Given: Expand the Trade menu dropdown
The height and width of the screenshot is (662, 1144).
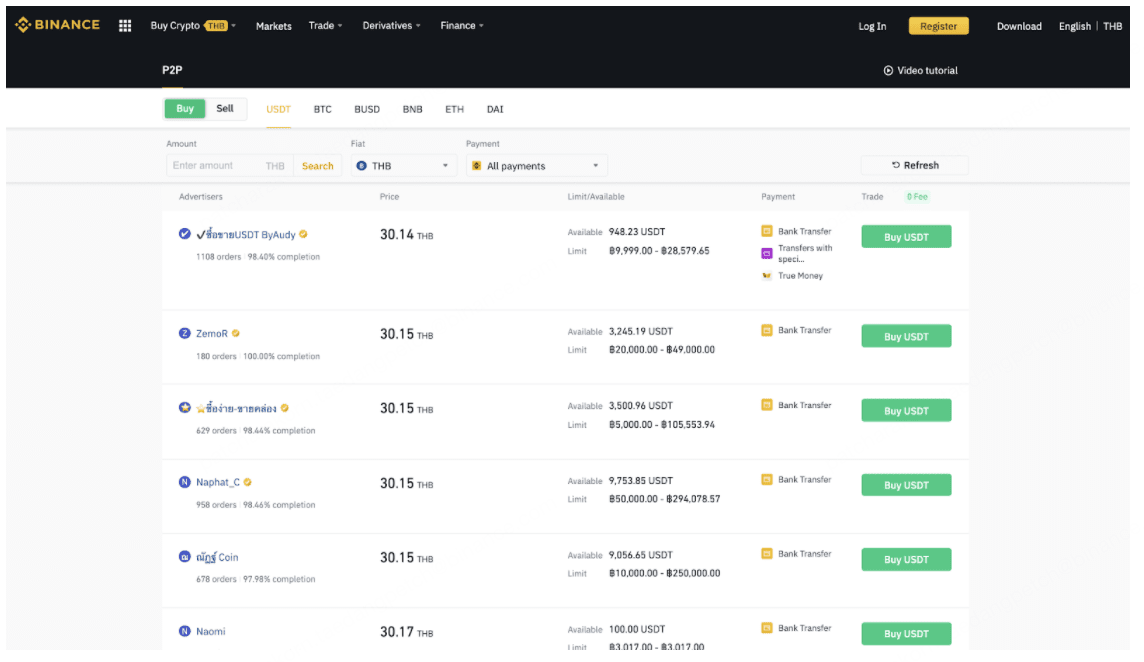Looking at the screenshot, I should 325,26.
